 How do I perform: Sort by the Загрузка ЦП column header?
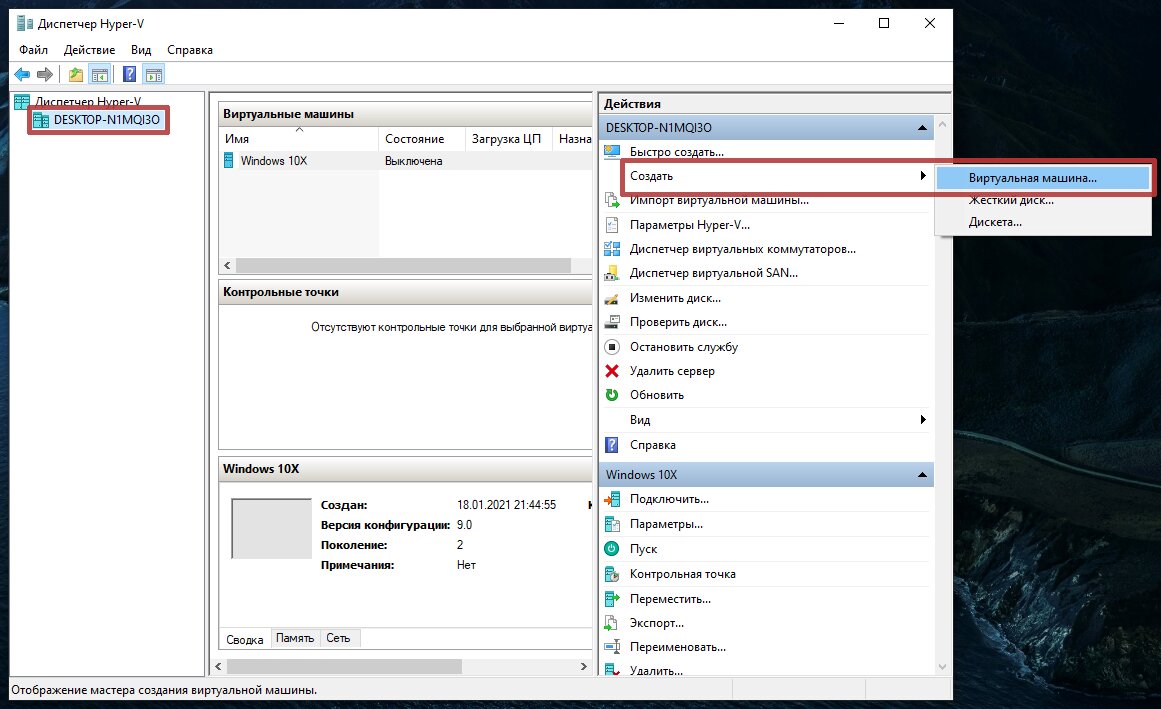pos(508,138)
